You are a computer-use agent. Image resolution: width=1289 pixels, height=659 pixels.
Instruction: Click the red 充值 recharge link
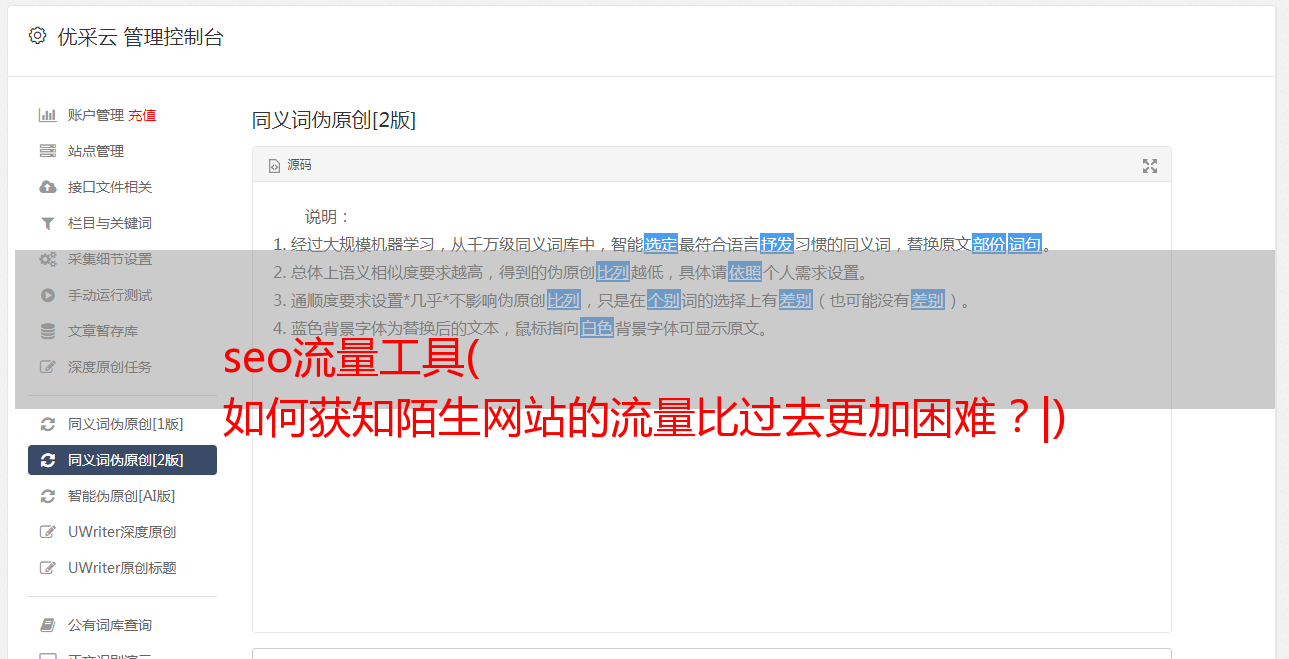pyautogui.click(x=142, y=115)
